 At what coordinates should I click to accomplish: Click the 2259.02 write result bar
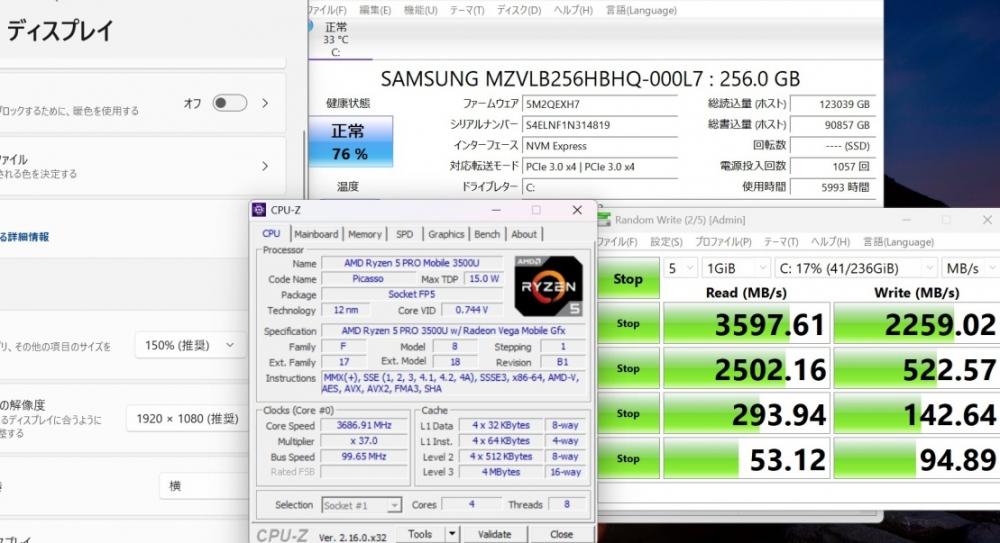(917, 324)
